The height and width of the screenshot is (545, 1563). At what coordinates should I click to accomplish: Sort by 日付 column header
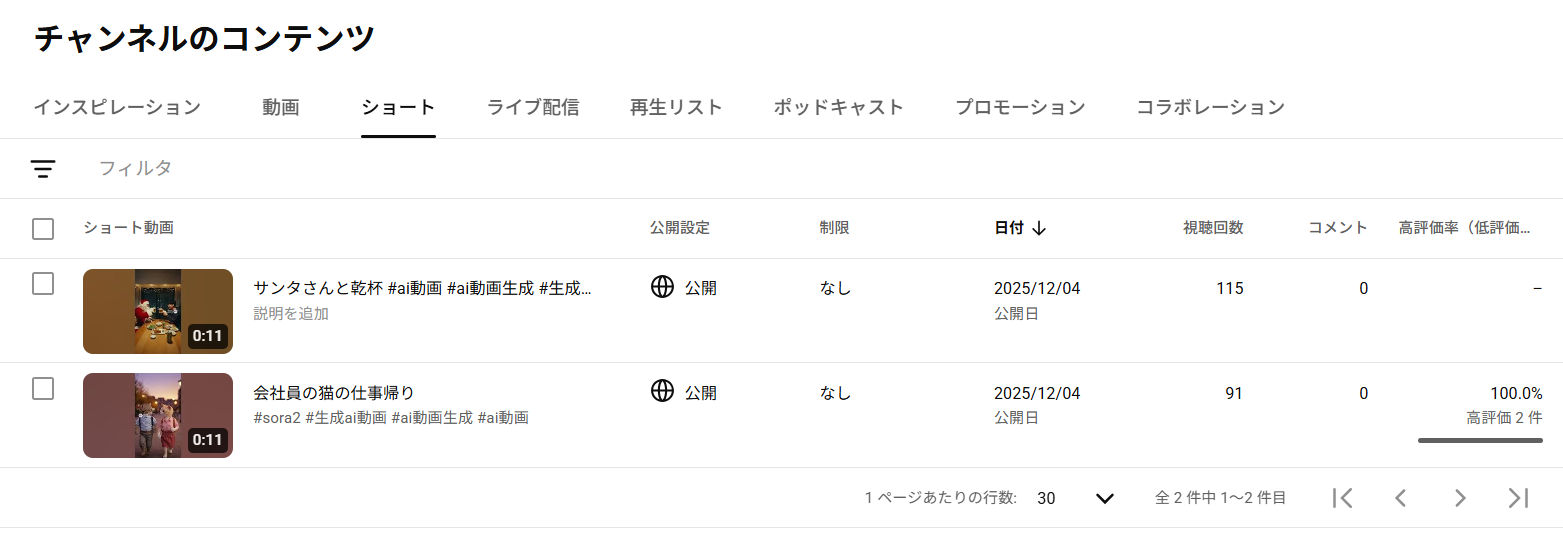tap(1009, 228)
